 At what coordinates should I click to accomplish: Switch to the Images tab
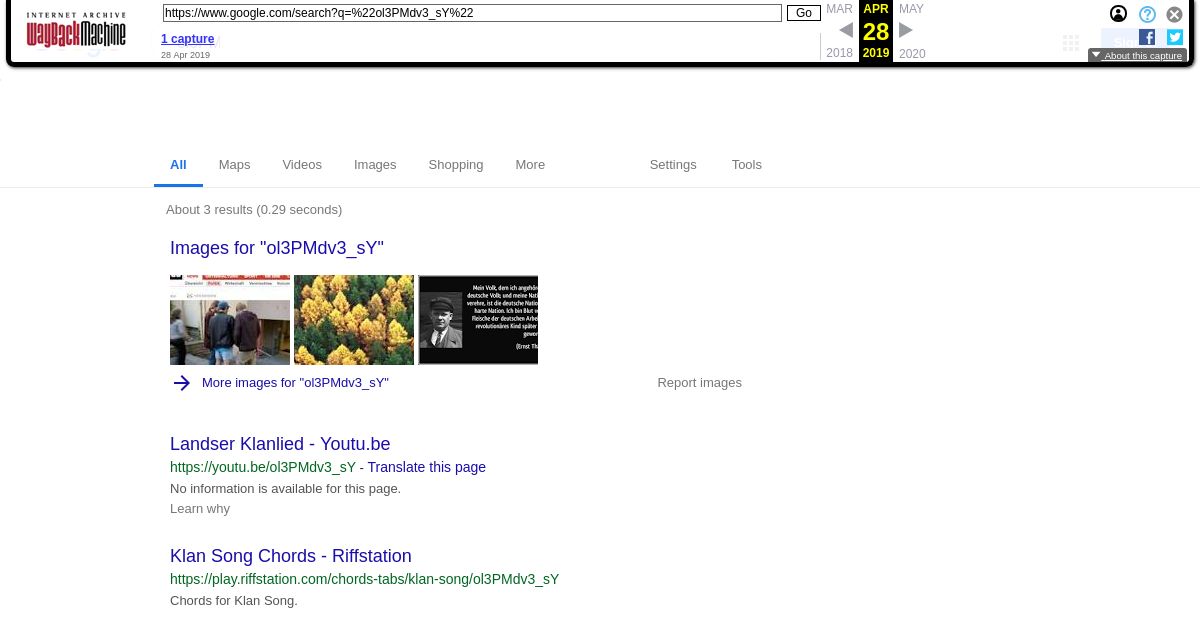(375, 165)
